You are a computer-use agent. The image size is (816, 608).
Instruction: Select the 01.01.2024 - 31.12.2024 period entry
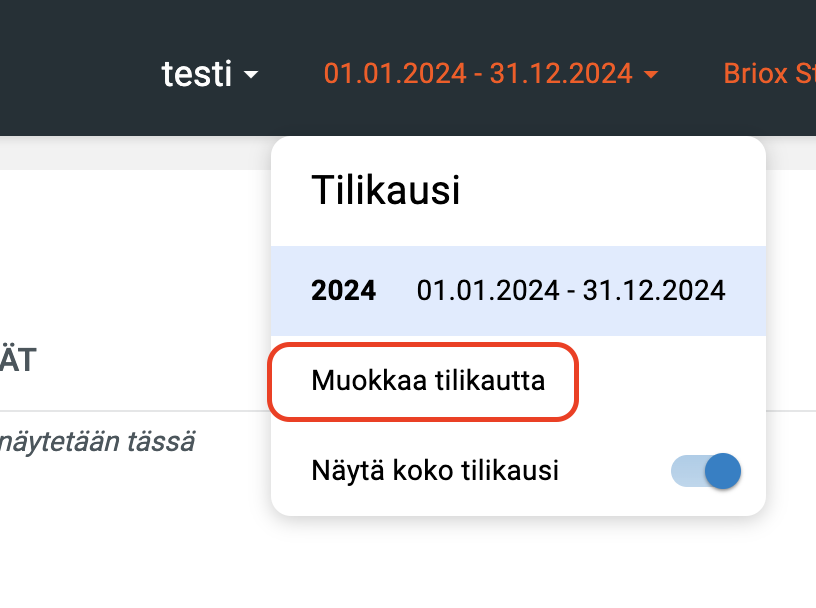click(x=570, y=290)
